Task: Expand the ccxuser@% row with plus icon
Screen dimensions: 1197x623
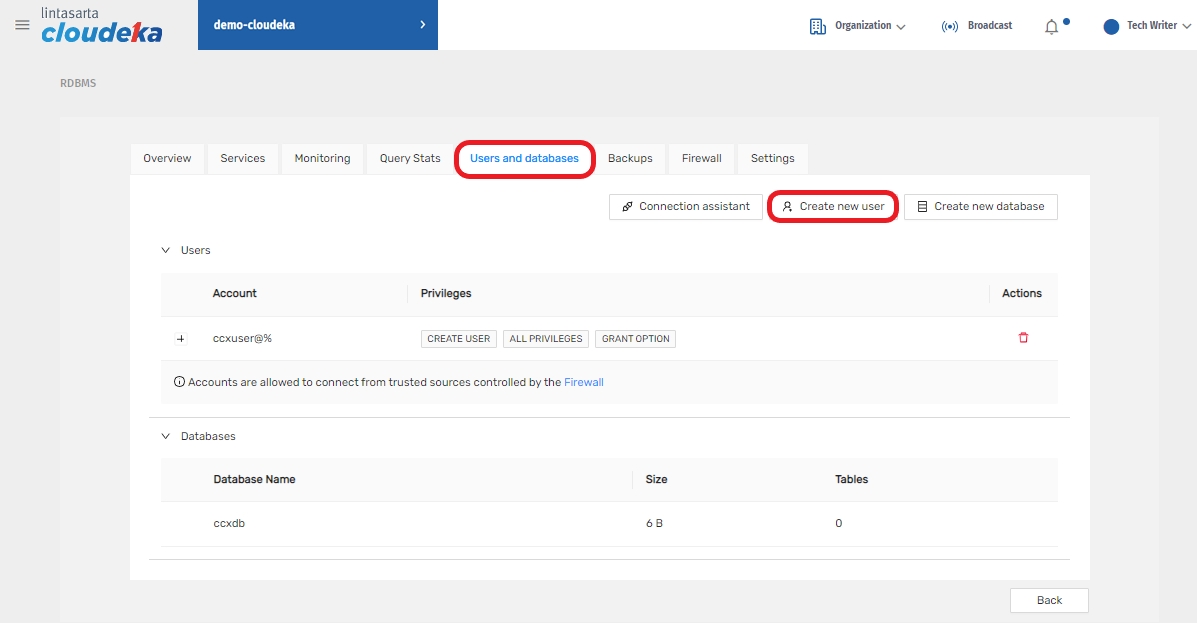Action: pos(181,339)
